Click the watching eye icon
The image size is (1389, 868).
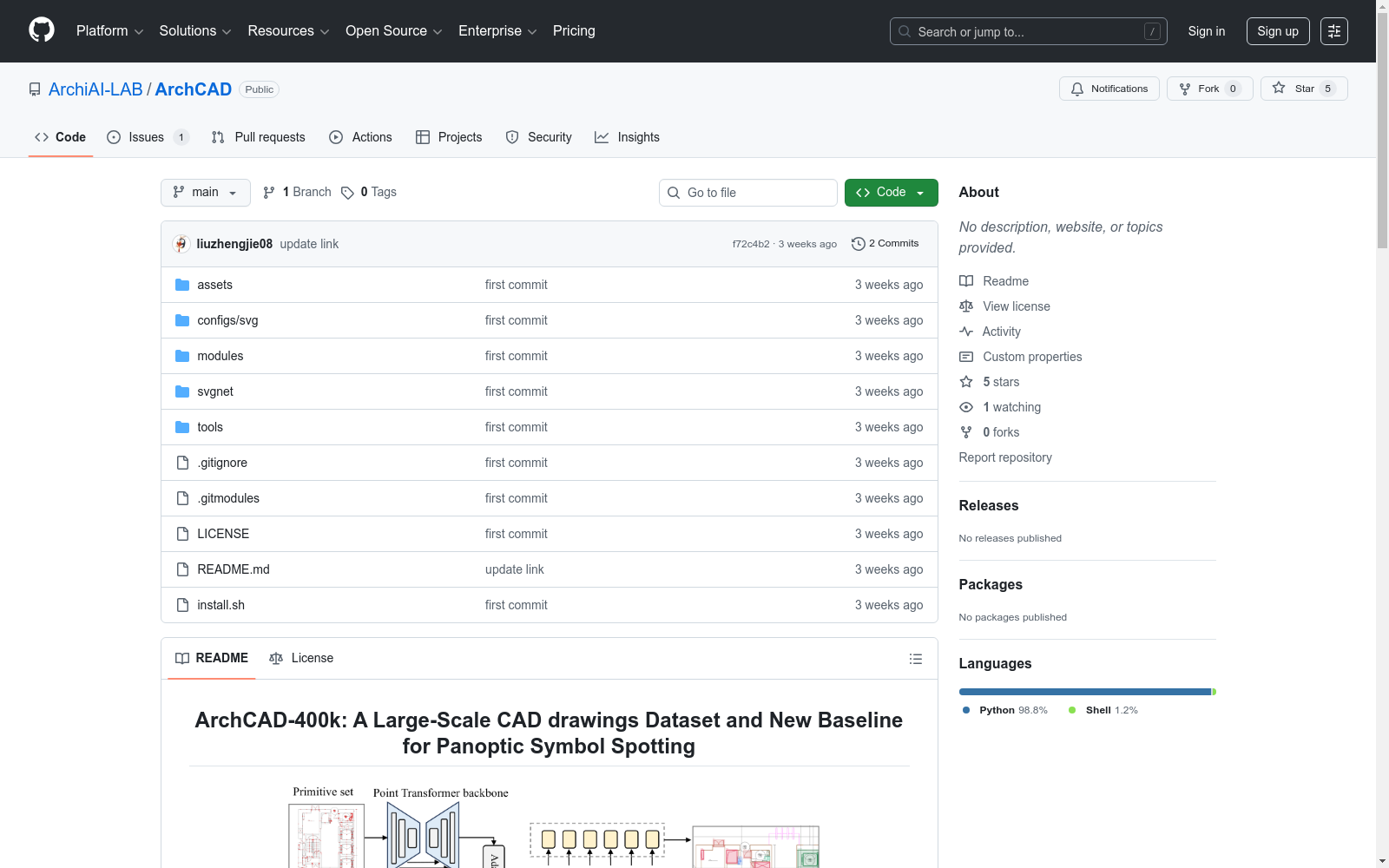[966, 407]
